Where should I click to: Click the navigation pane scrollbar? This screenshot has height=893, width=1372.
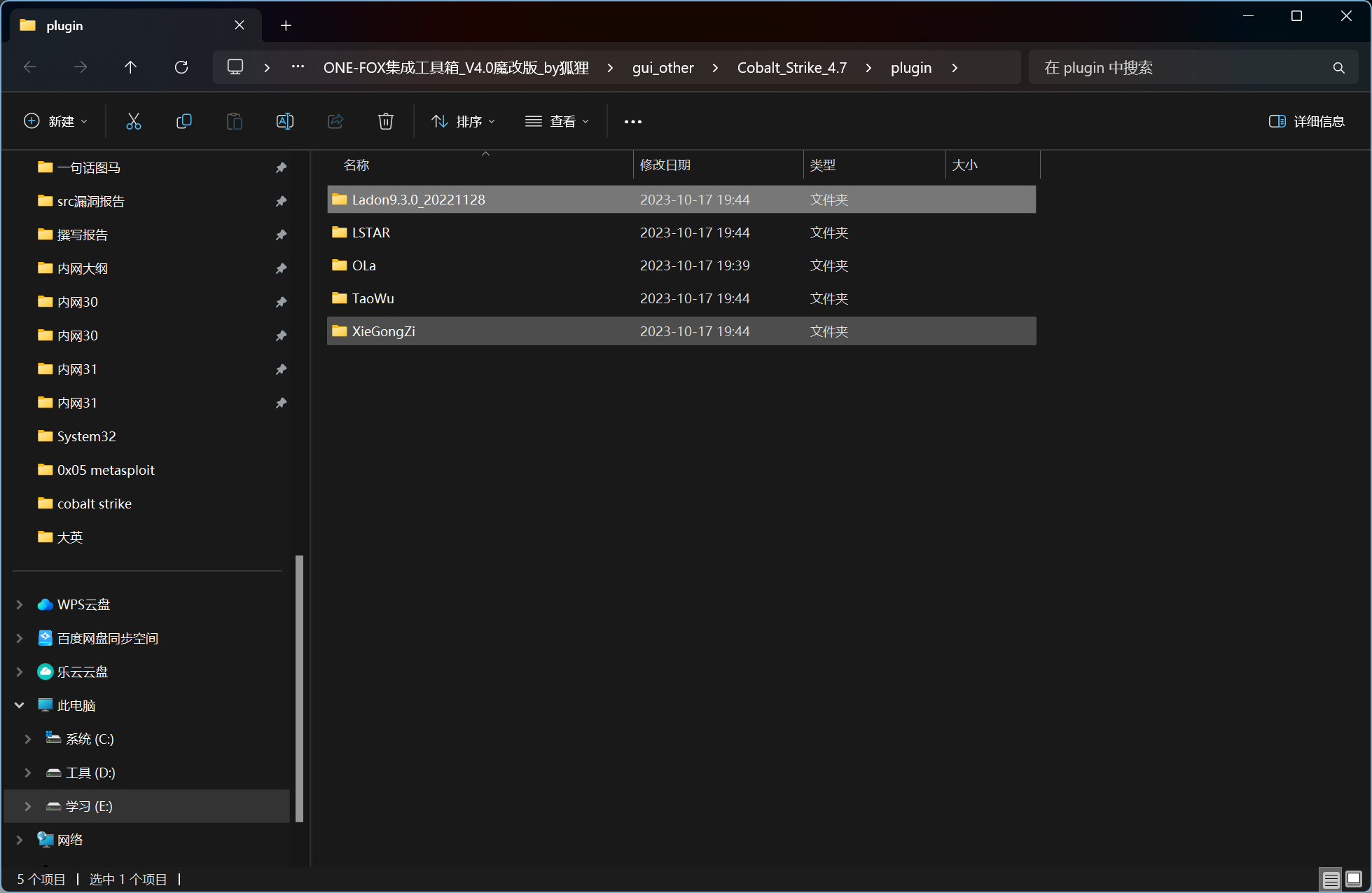pyautogui.click(x=300, y=688)
